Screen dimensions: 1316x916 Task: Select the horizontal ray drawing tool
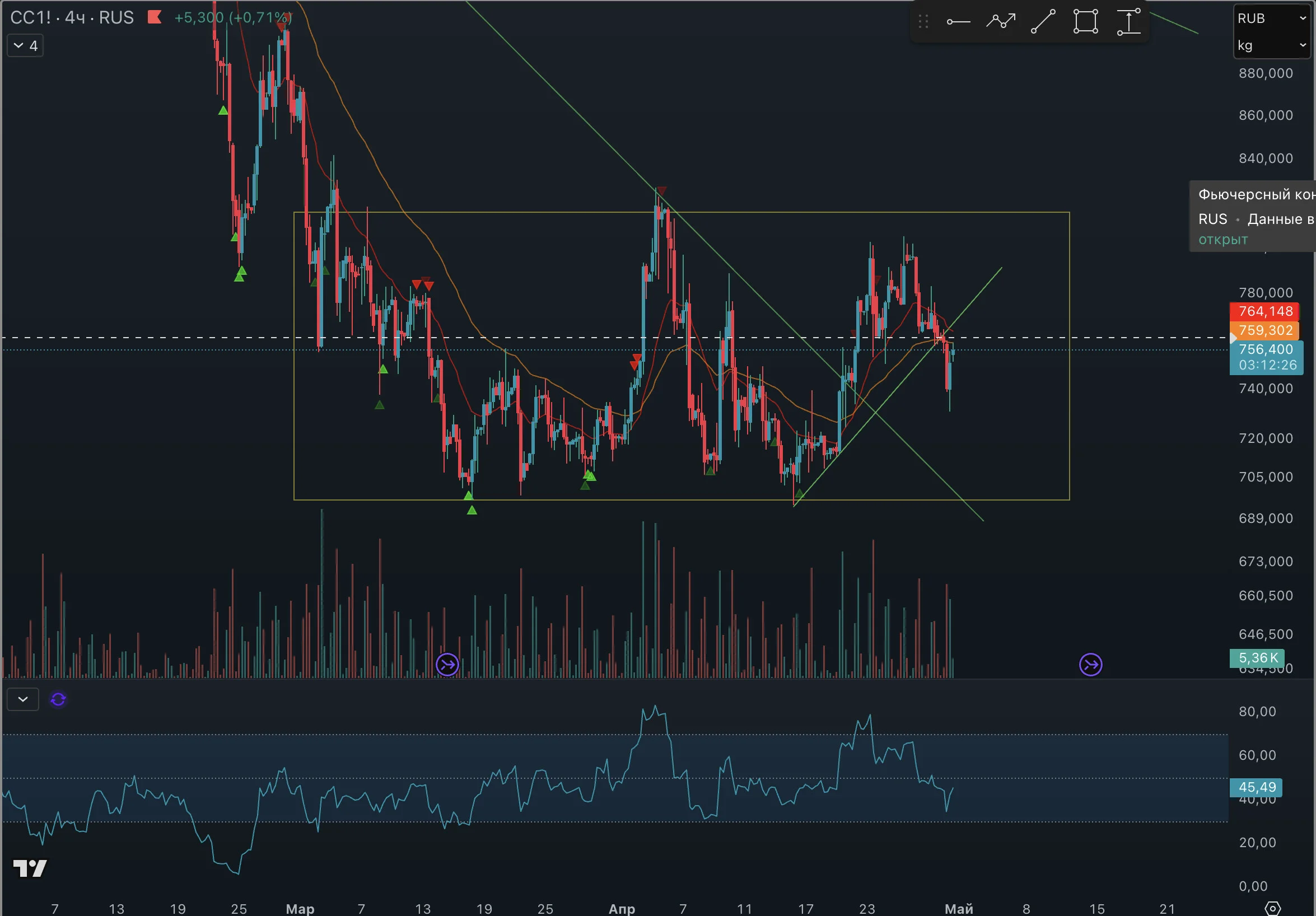tap(958, 22)
